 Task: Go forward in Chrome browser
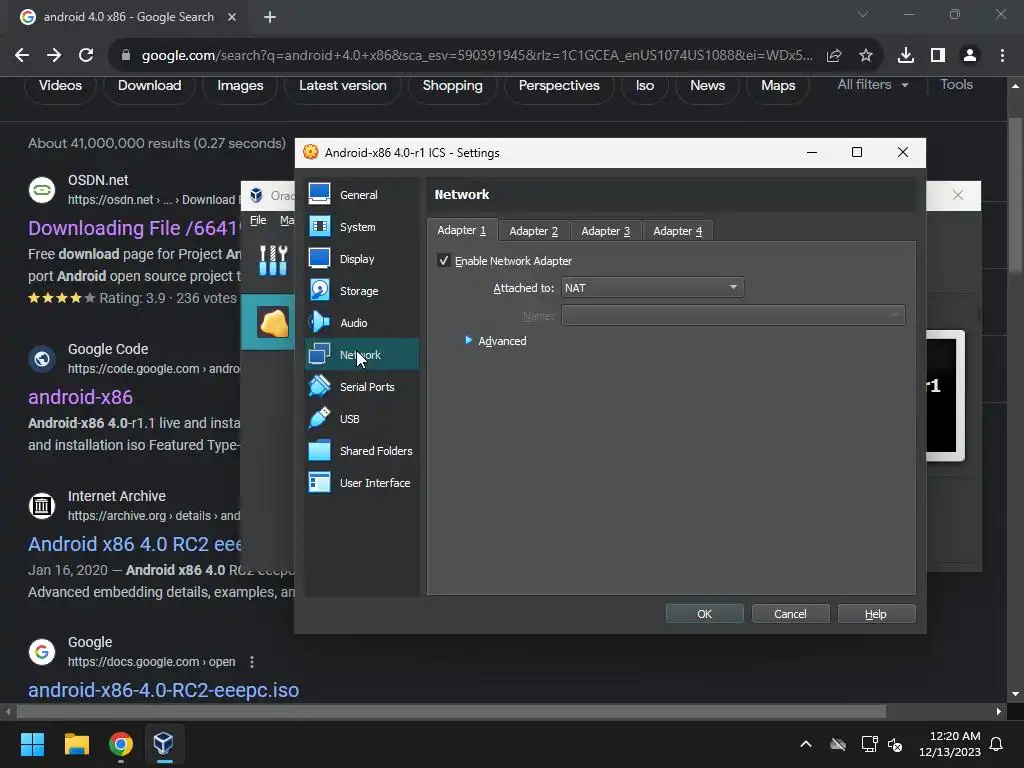(x=54, y=56)
